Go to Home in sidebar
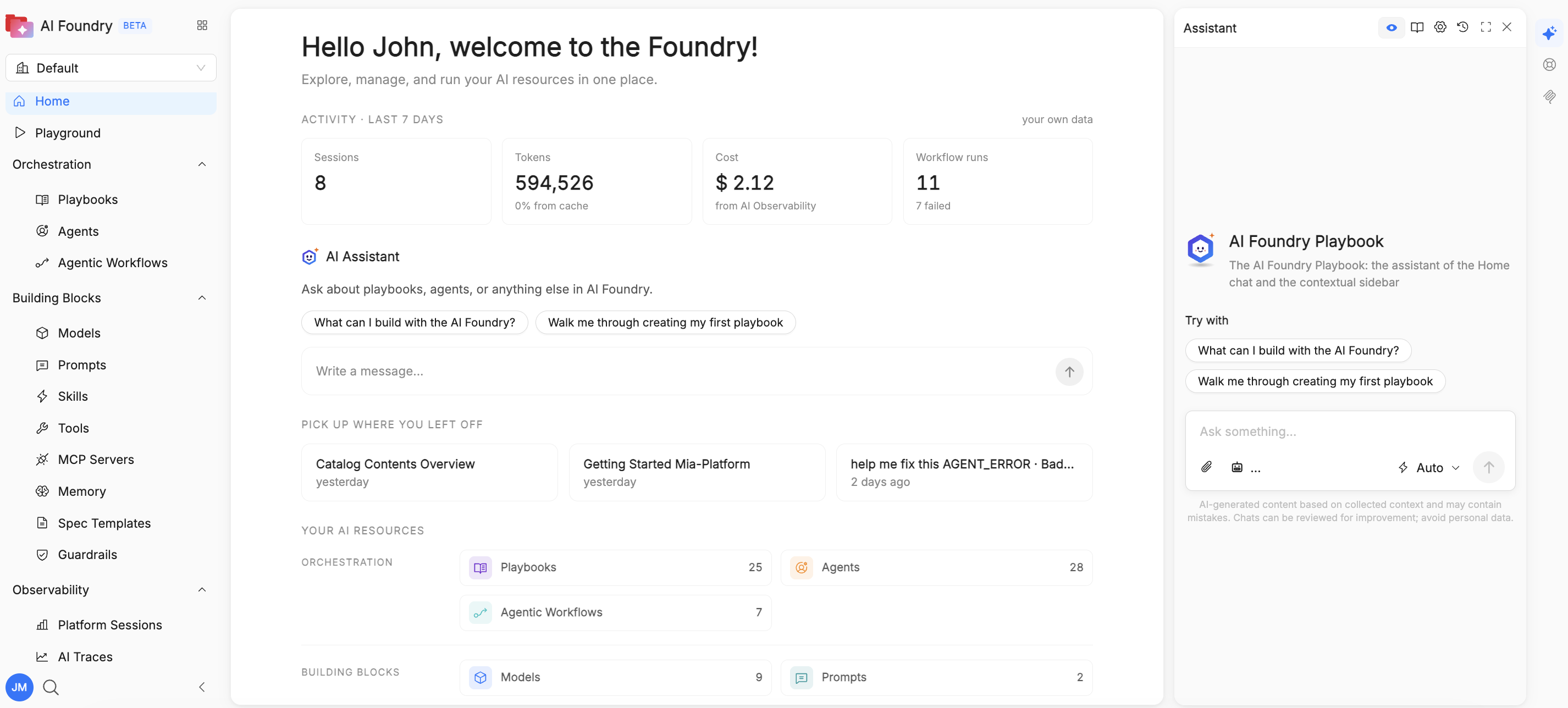The image size is (1568, 708). coord(111,102)
